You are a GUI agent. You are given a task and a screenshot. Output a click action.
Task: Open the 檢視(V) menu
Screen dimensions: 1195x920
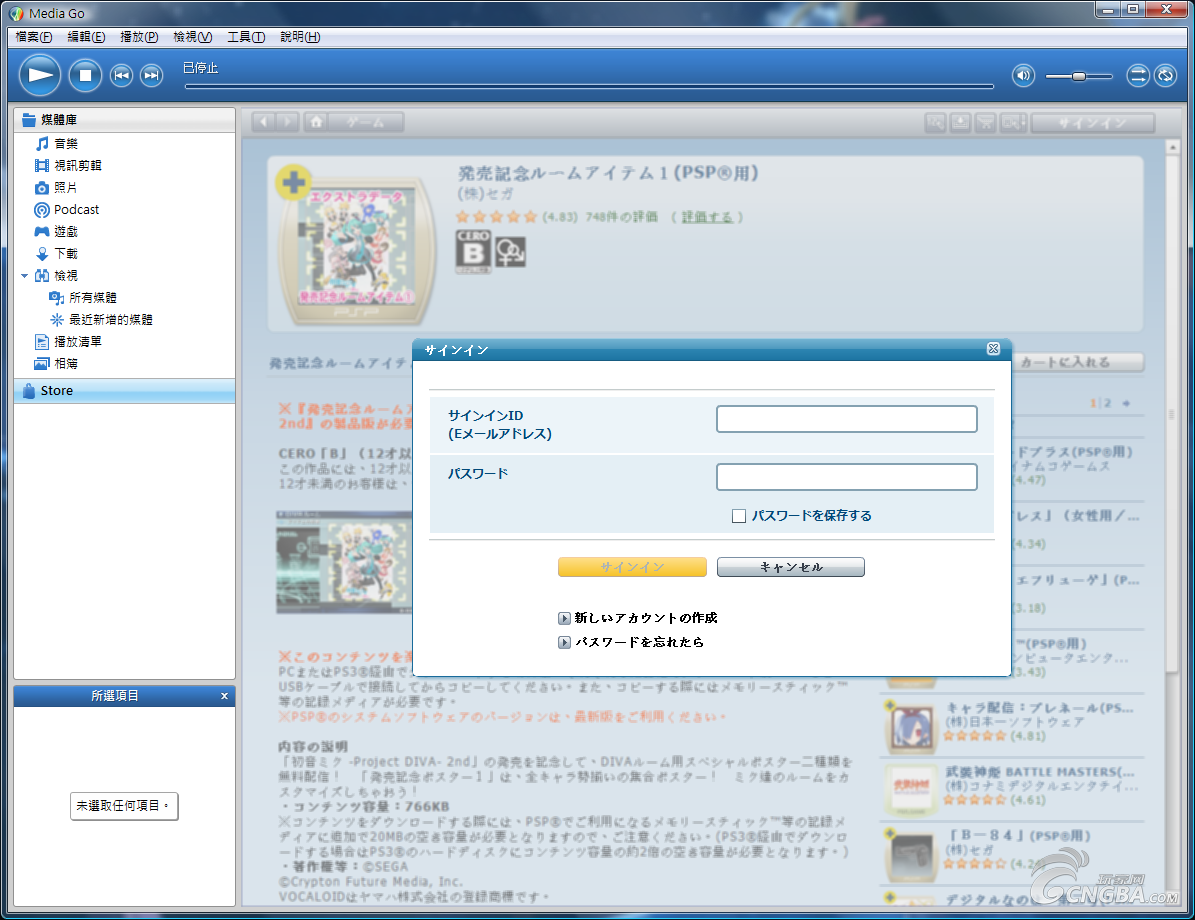pos(192,37)
